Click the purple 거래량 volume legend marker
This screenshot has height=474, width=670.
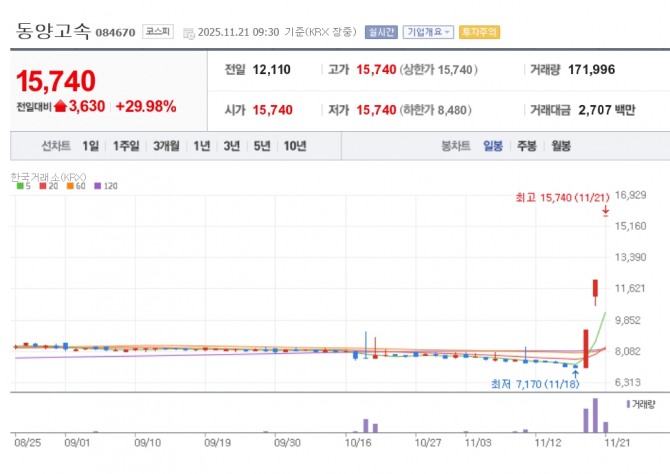(628, 404)
